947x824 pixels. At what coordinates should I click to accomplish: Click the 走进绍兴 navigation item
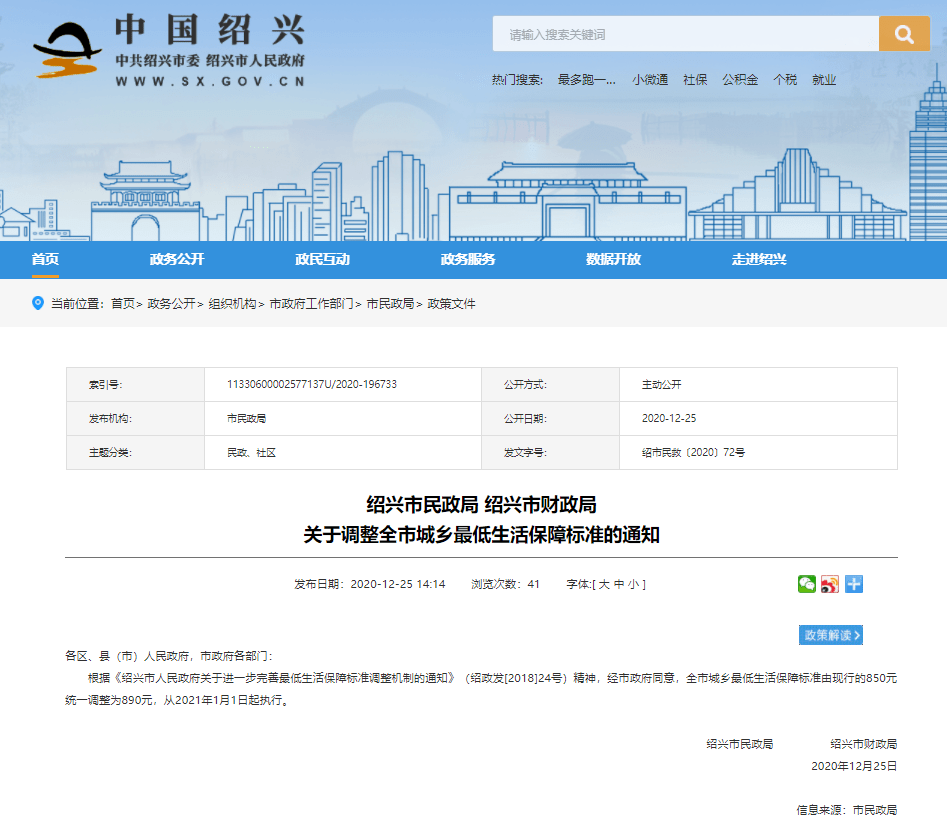click(759, 260)
